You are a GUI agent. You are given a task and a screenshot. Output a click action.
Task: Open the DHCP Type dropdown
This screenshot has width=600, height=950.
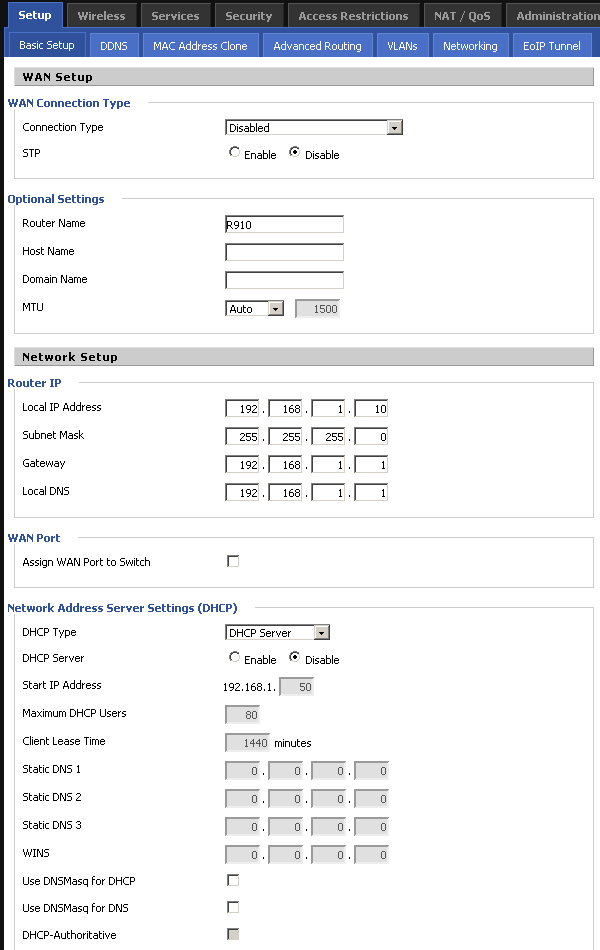(x=277, y=633)
